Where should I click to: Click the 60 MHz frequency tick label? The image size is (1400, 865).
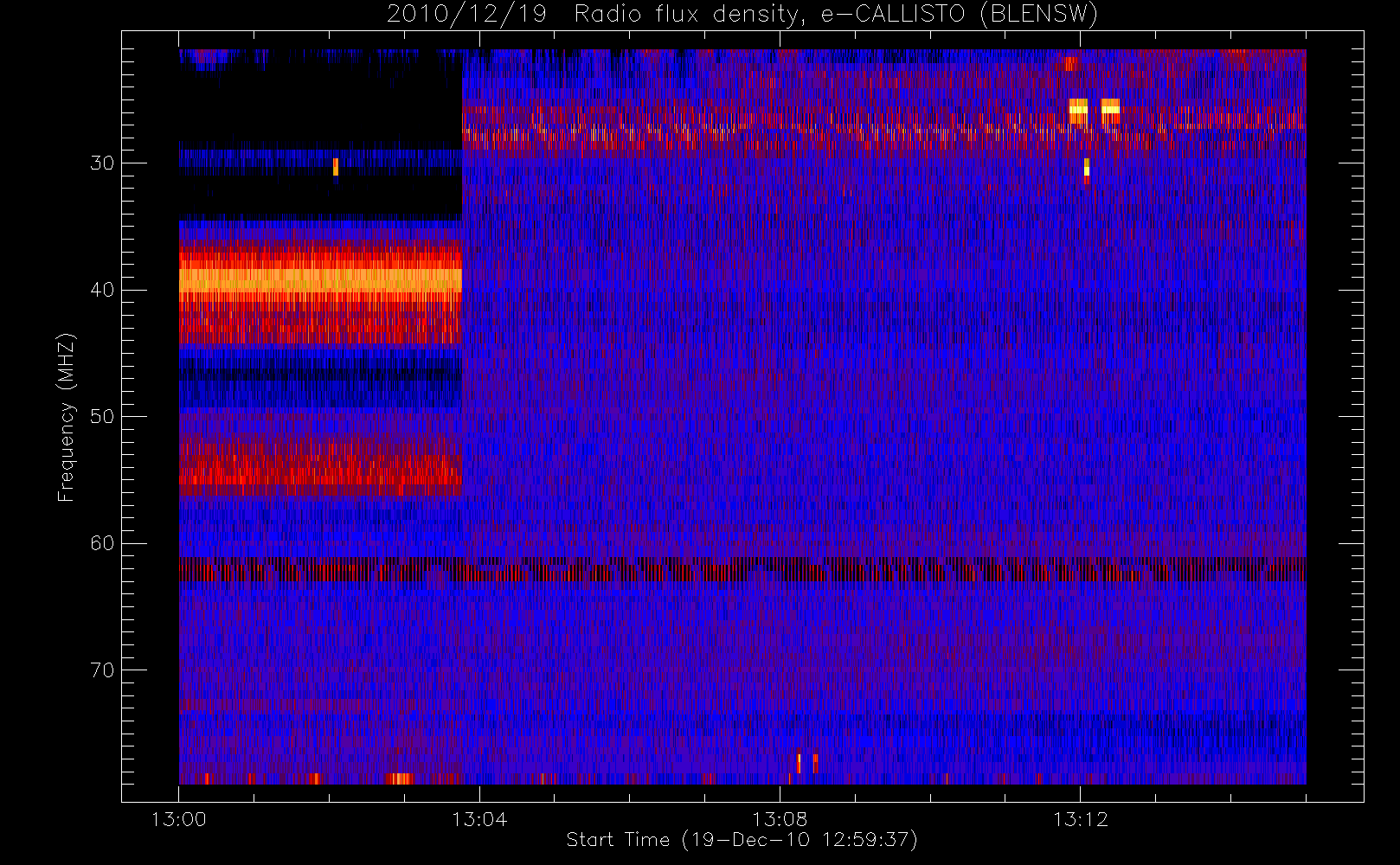pos(102,543)
